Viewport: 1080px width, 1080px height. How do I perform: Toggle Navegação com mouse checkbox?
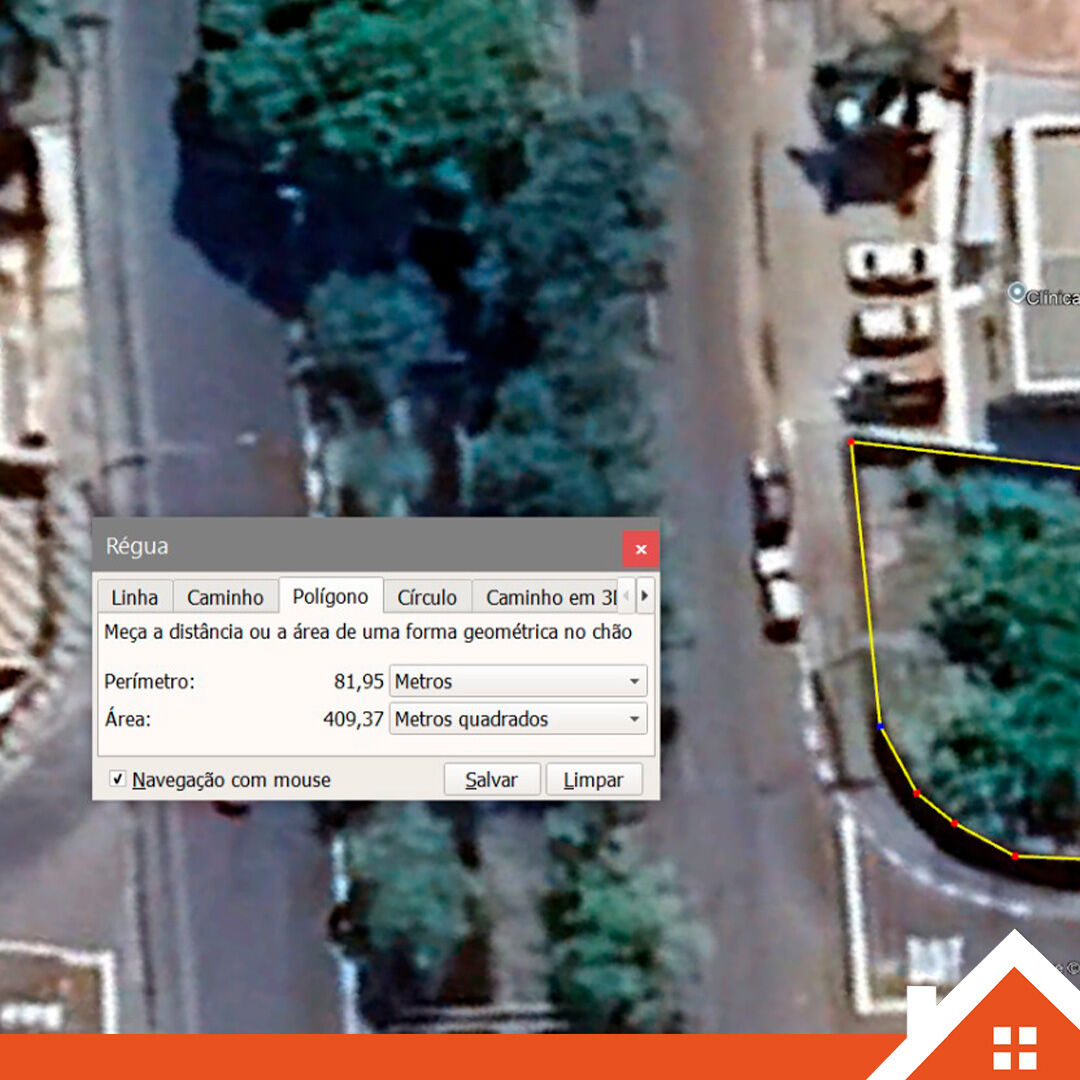[x=118, y=779]
